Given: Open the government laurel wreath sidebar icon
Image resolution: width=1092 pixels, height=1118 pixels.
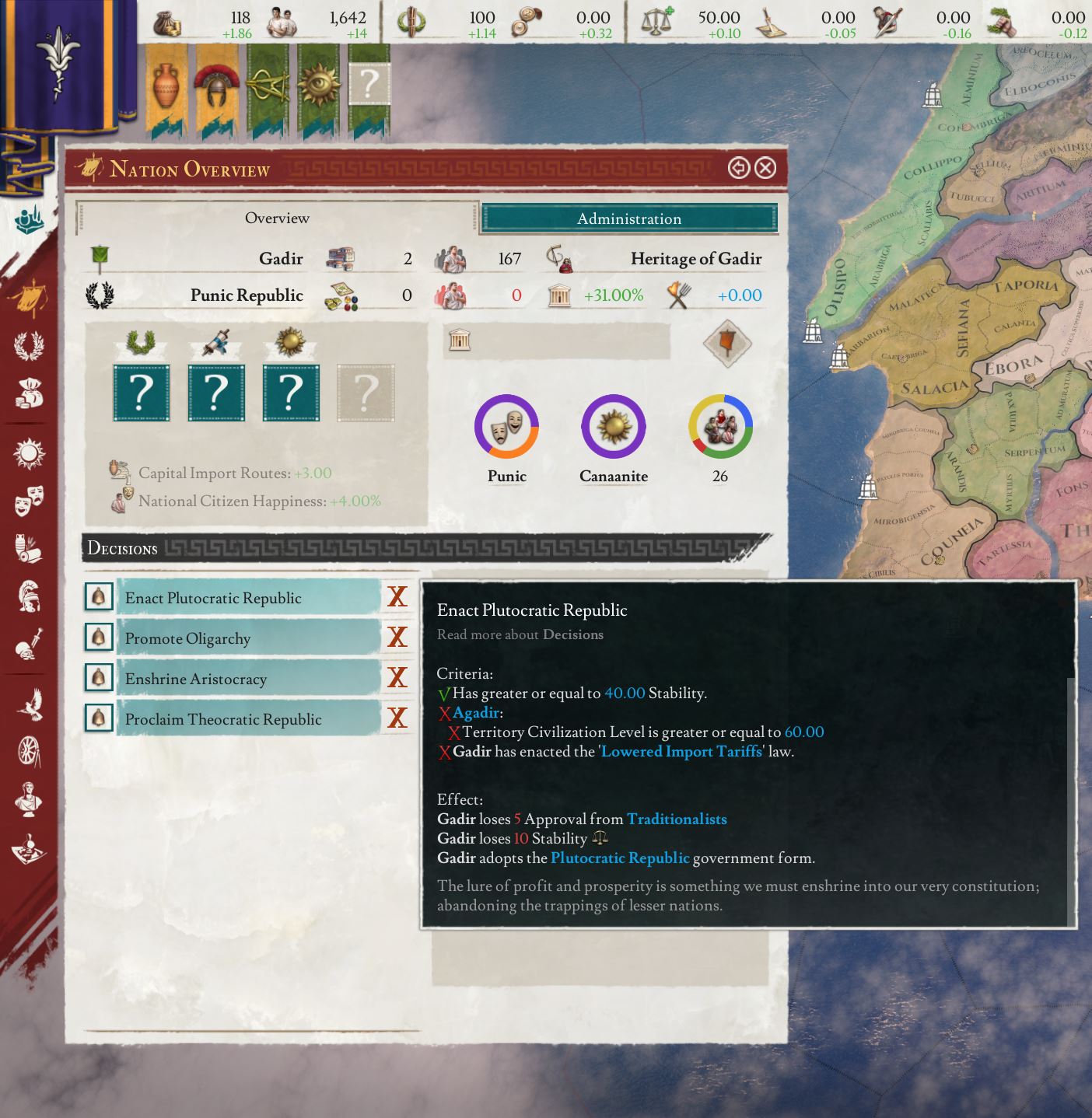Looking at the screenshot, I should (x=30, y=345).
